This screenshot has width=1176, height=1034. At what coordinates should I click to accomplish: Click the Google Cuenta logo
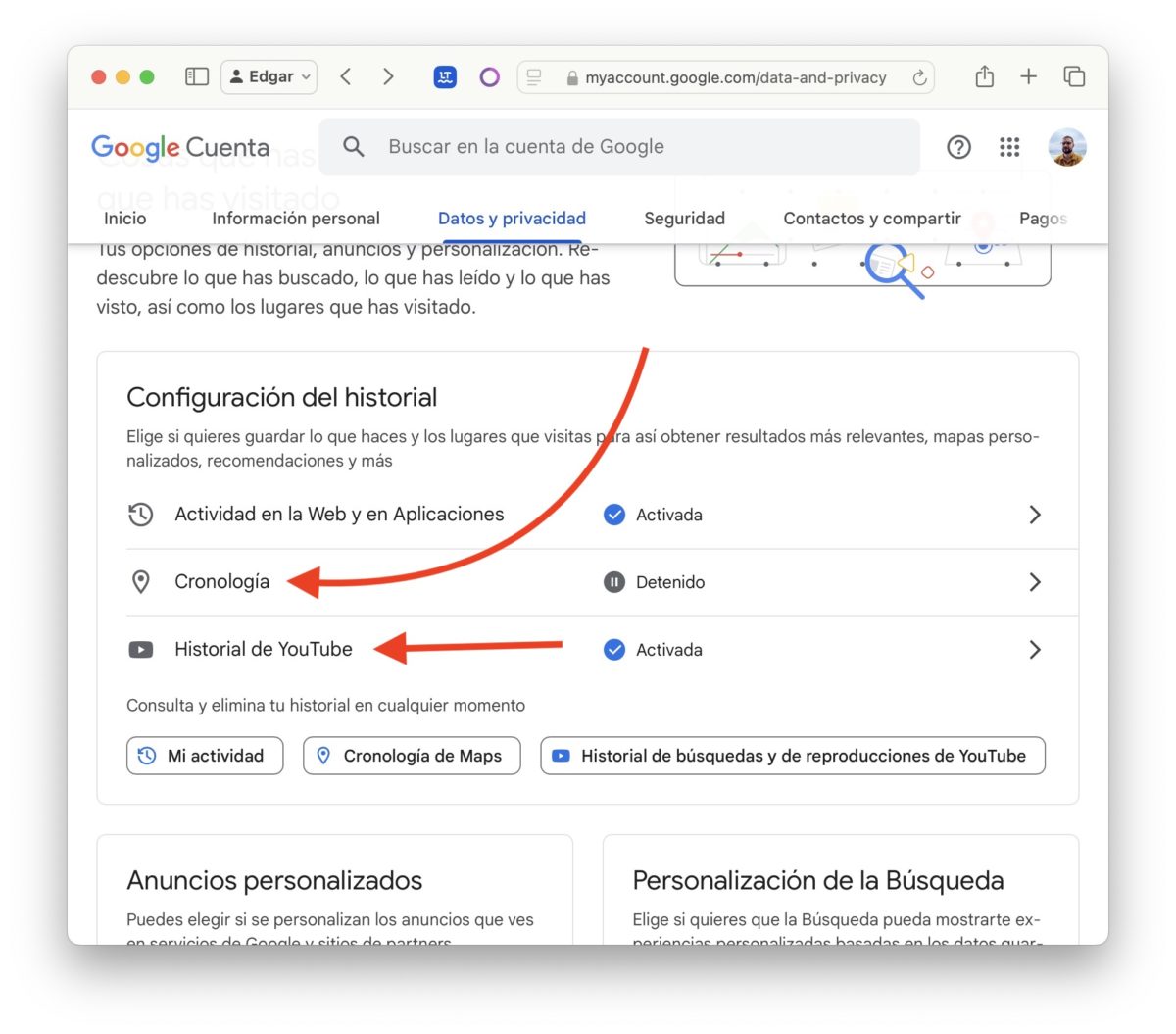click(180, 147)
